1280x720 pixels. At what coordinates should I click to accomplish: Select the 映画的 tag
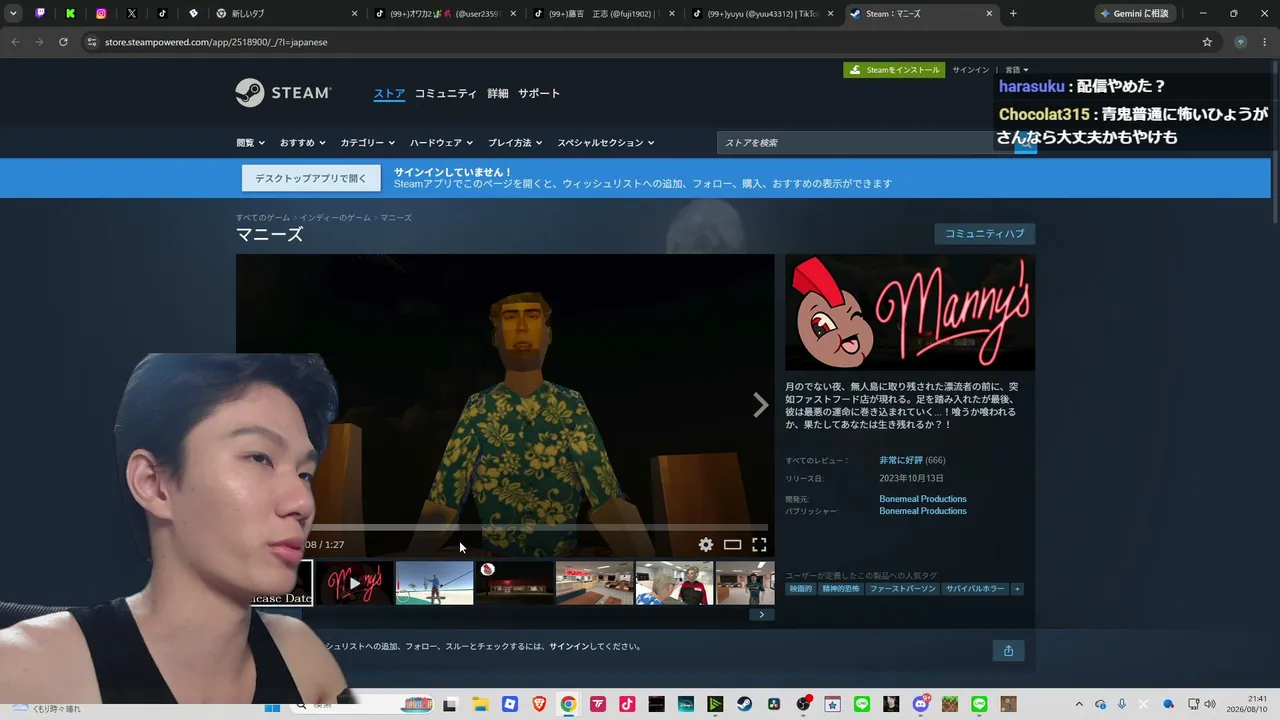[801, 589]
